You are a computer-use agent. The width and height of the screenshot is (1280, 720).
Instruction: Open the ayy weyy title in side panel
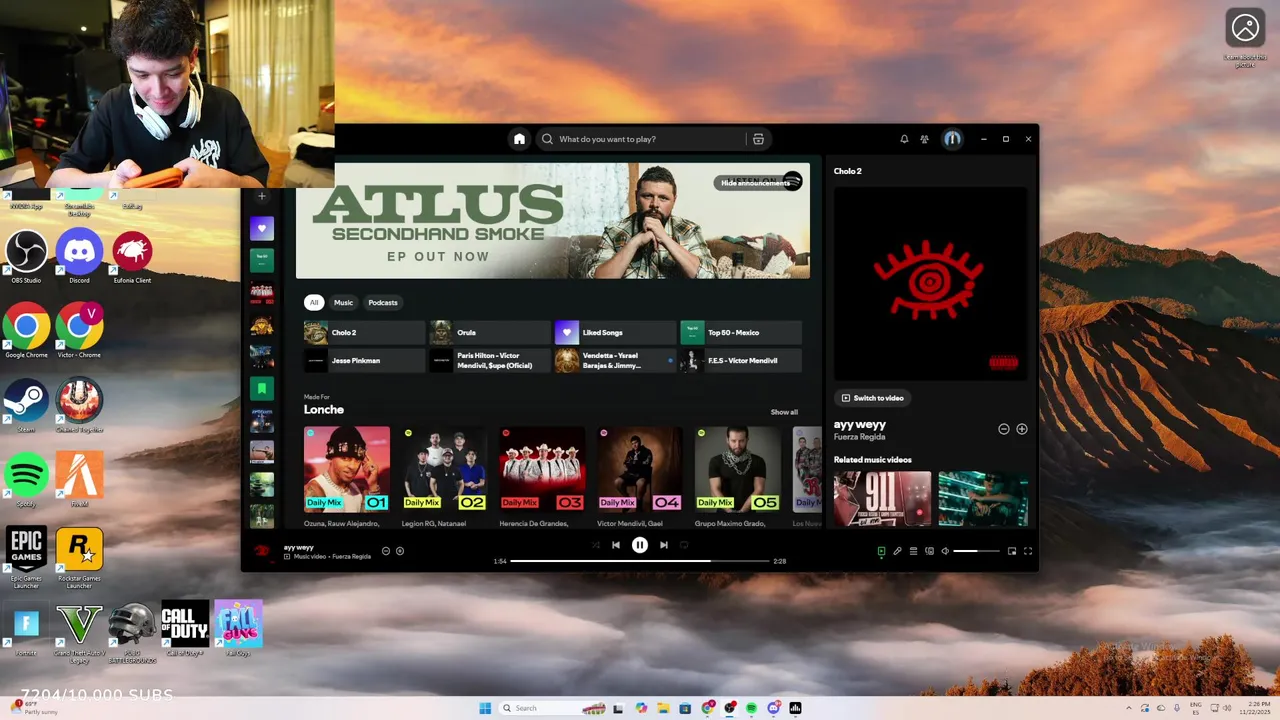click(x=860, y=424)
